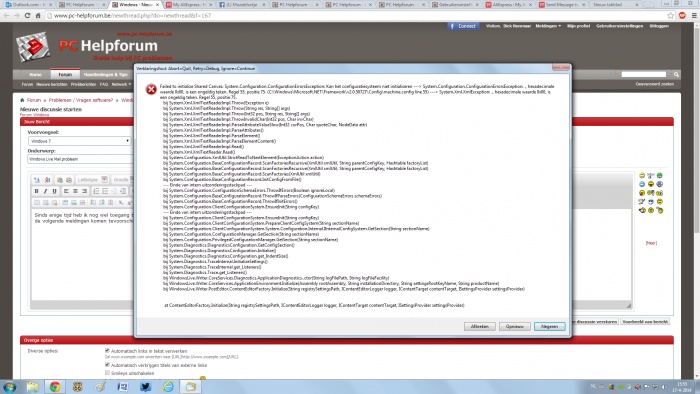Switch to the Outlook.com browser tab
Image resolution: width=700 pixels, height=394 pixels.
(28, 4)
